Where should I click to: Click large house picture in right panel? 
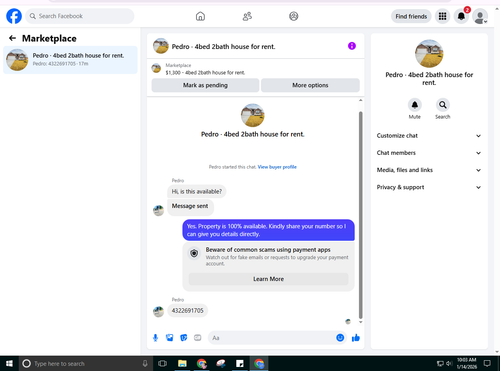coord(429,54)
